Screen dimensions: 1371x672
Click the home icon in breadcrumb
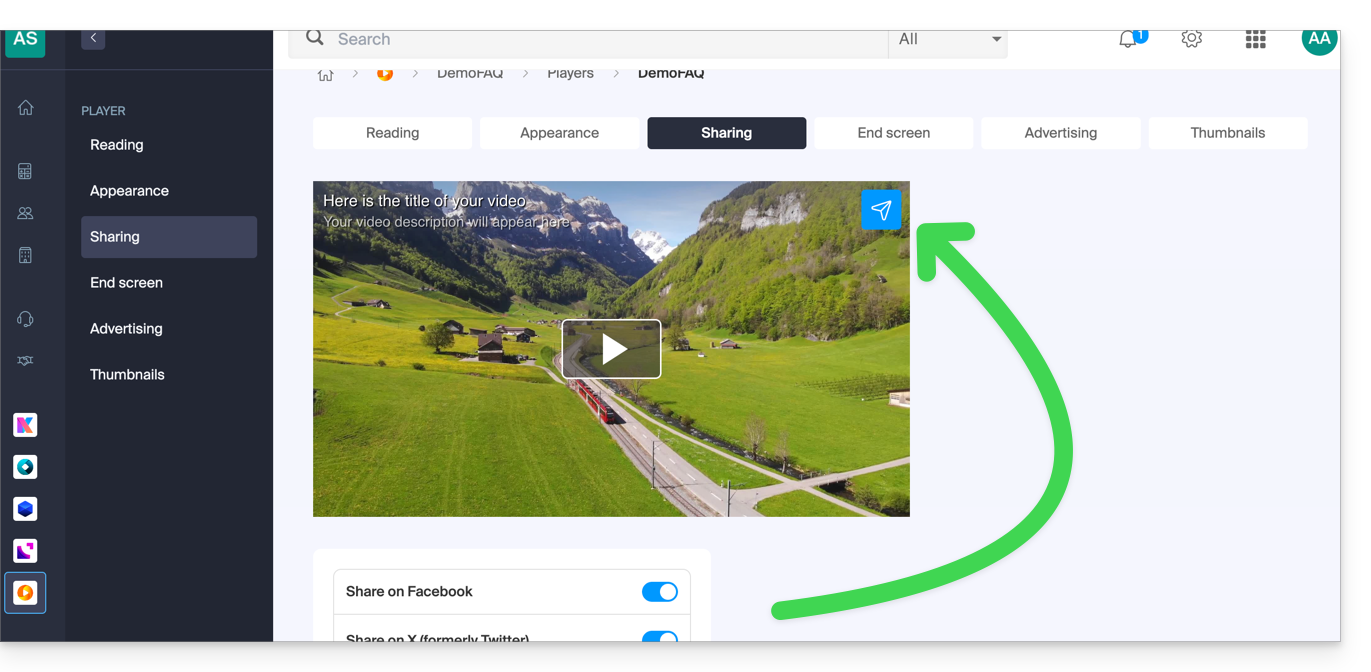point(326,75)
